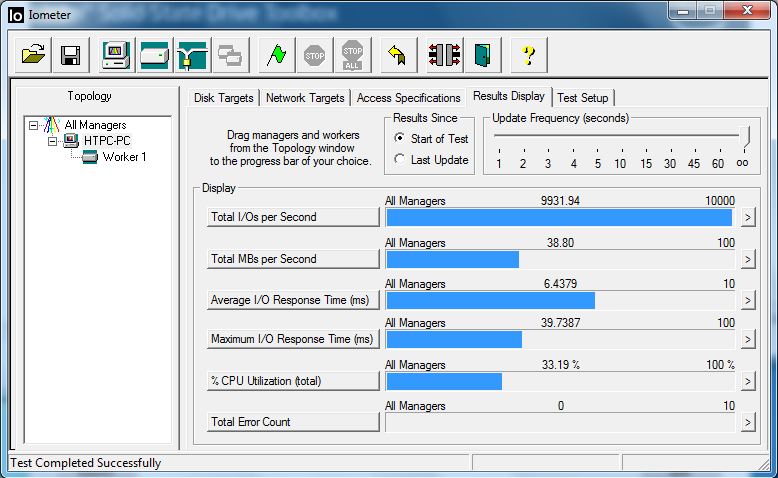The image size is (778, 478).
Task: Reset workers yellow arrow icon
Action: pos(398,55)
